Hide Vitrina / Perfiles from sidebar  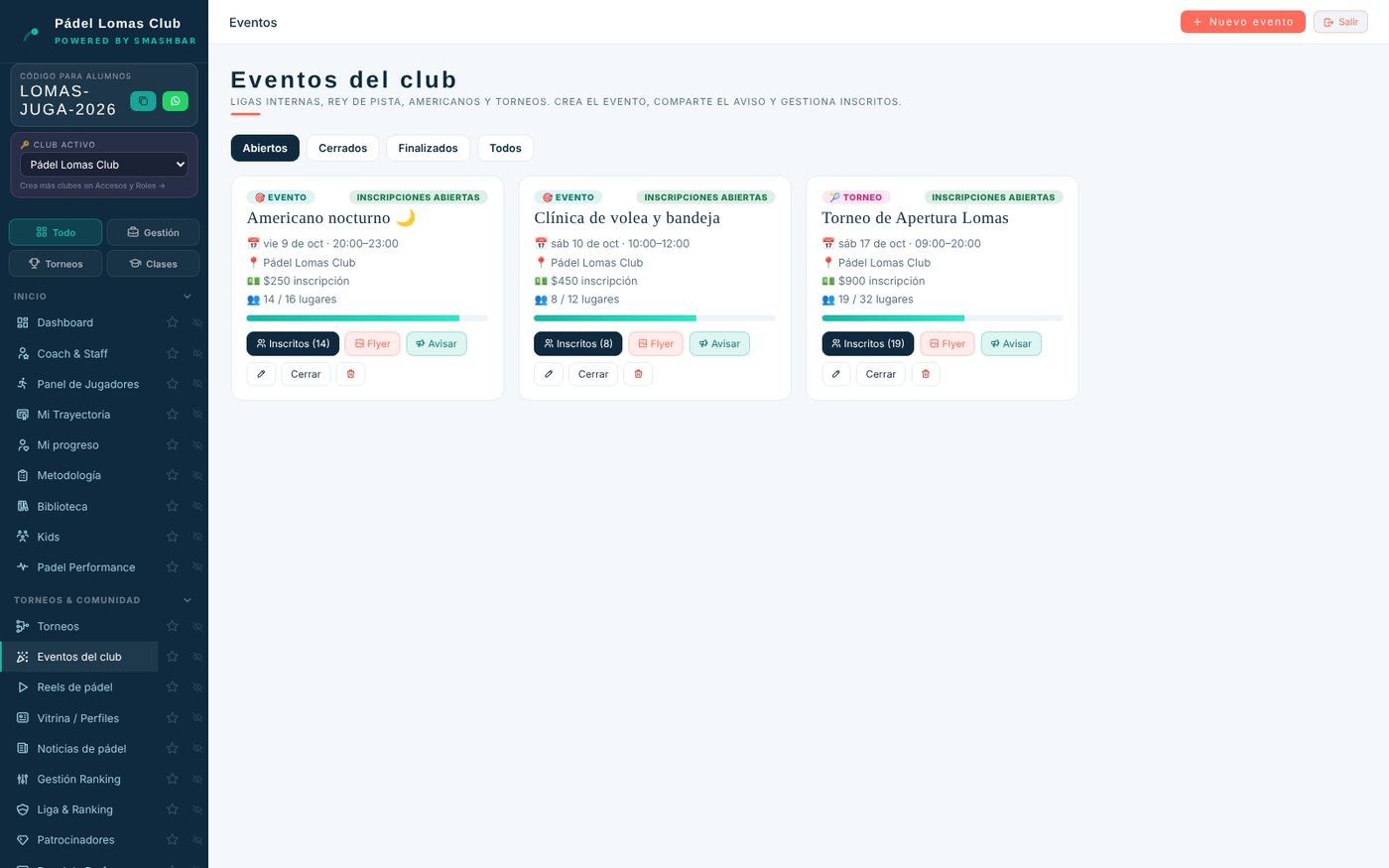[197, 718]
